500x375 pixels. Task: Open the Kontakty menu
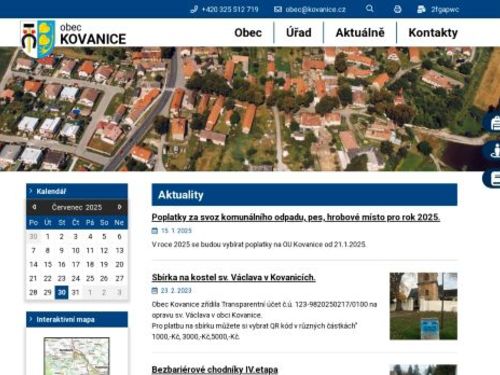[x=433, y=33]
